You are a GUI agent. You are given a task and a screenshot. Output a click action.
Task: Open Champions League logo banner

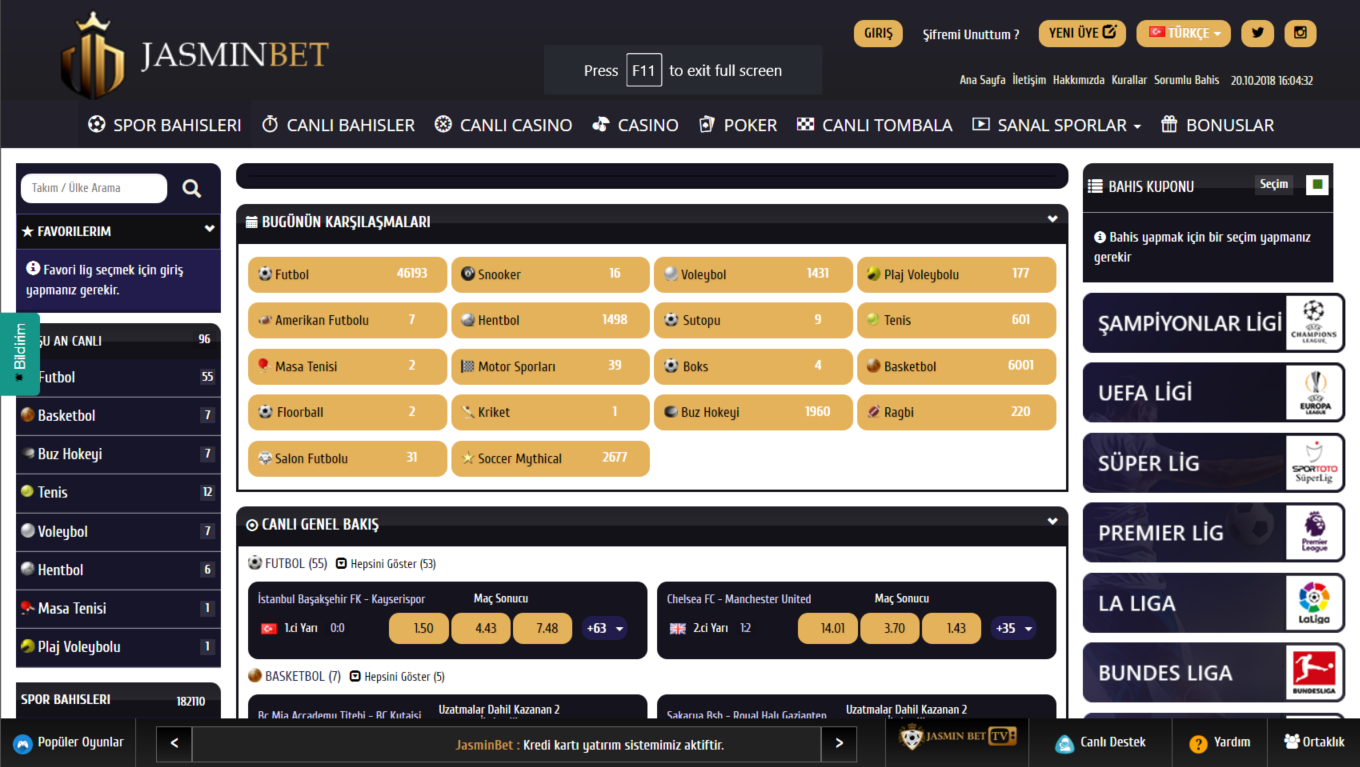tap(1214, 323)
